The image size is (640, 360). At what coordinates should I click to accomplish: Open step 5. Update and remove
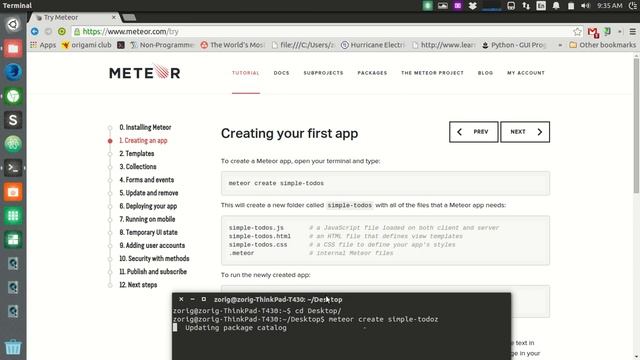click(149, 193)
